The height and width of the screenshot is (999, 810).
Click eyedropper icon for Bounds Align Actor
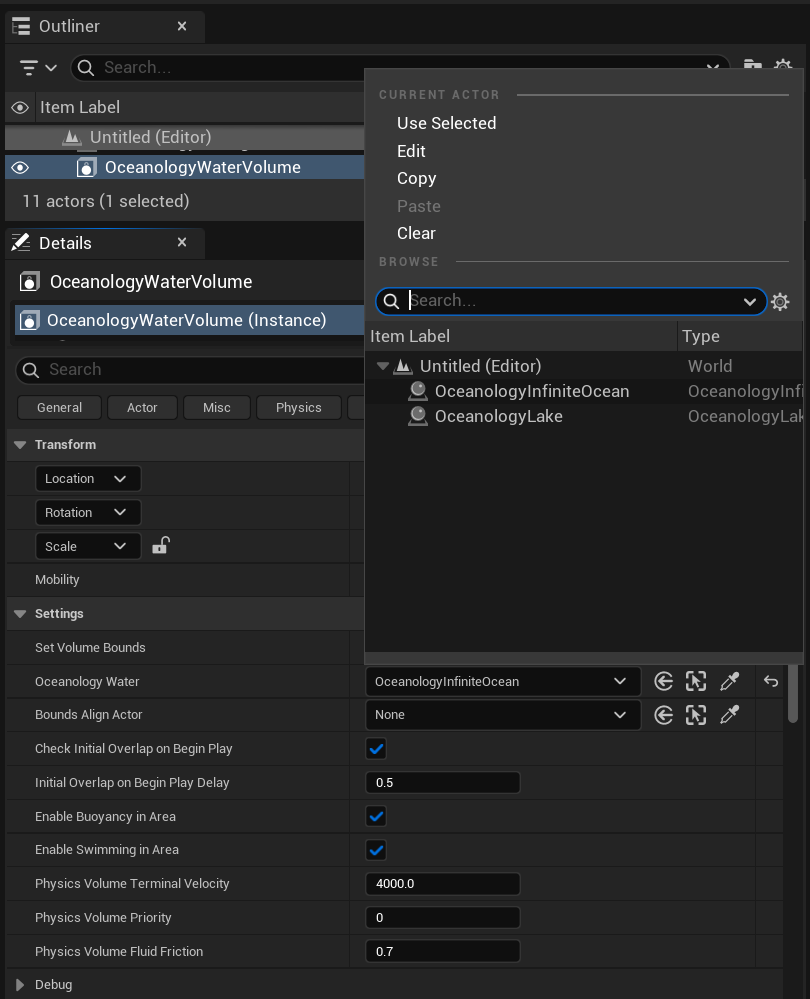click(x=730, y=715)
